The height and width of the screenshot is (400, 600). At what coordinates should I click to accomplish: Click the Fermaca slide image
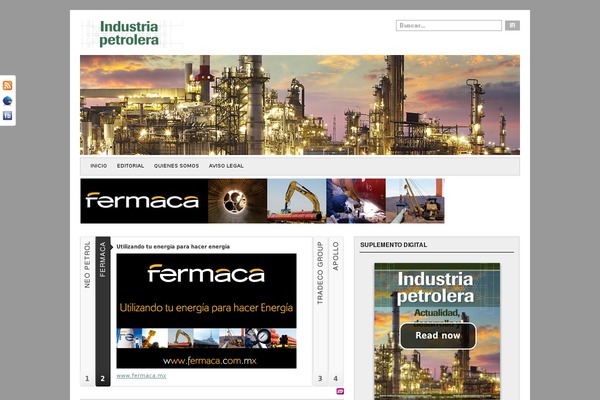click(x=206, y=311)
